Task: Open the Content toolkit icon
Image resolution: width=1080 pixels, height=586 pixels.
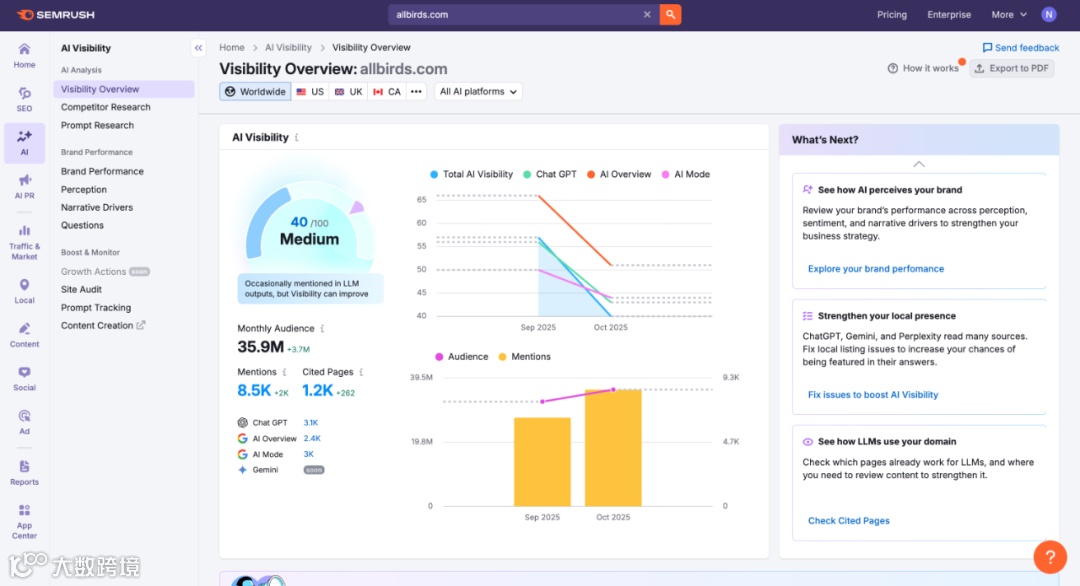Action: pos(24,335)
